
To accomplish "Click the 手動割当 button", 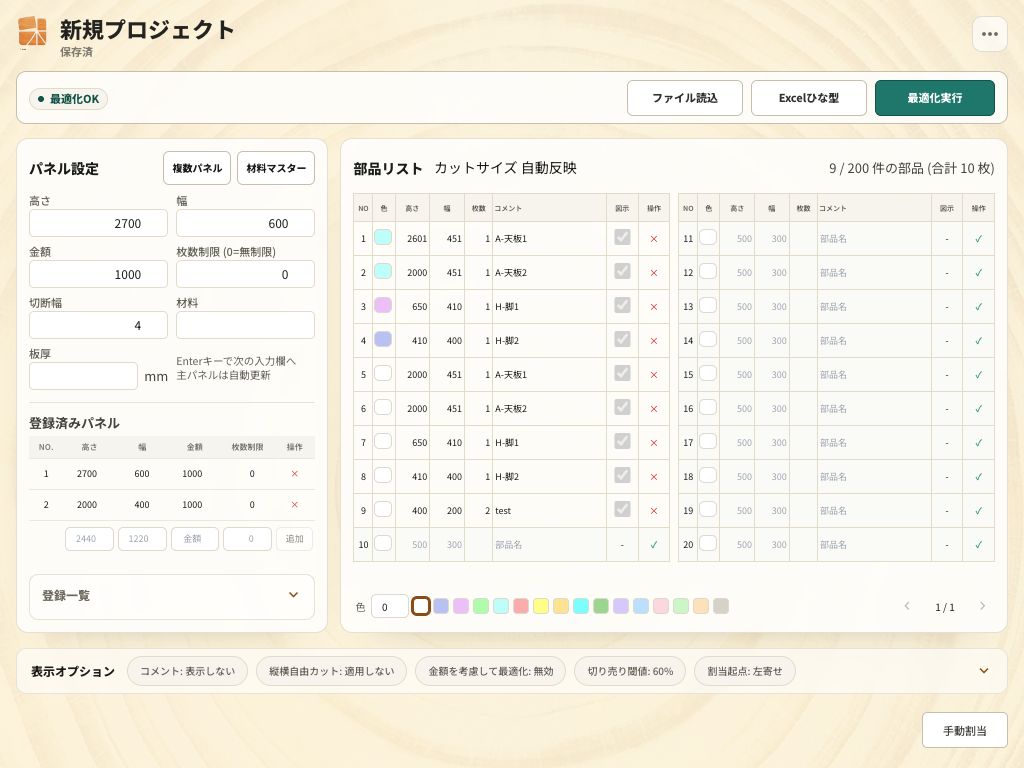I will coord(965,730).
